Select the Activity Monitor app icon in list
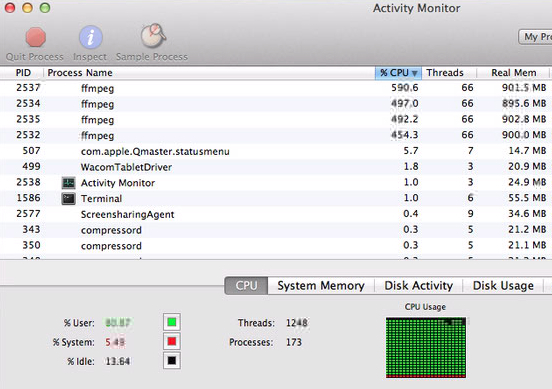This screenshot has width=552, height=389. click(x=69, y=183)
